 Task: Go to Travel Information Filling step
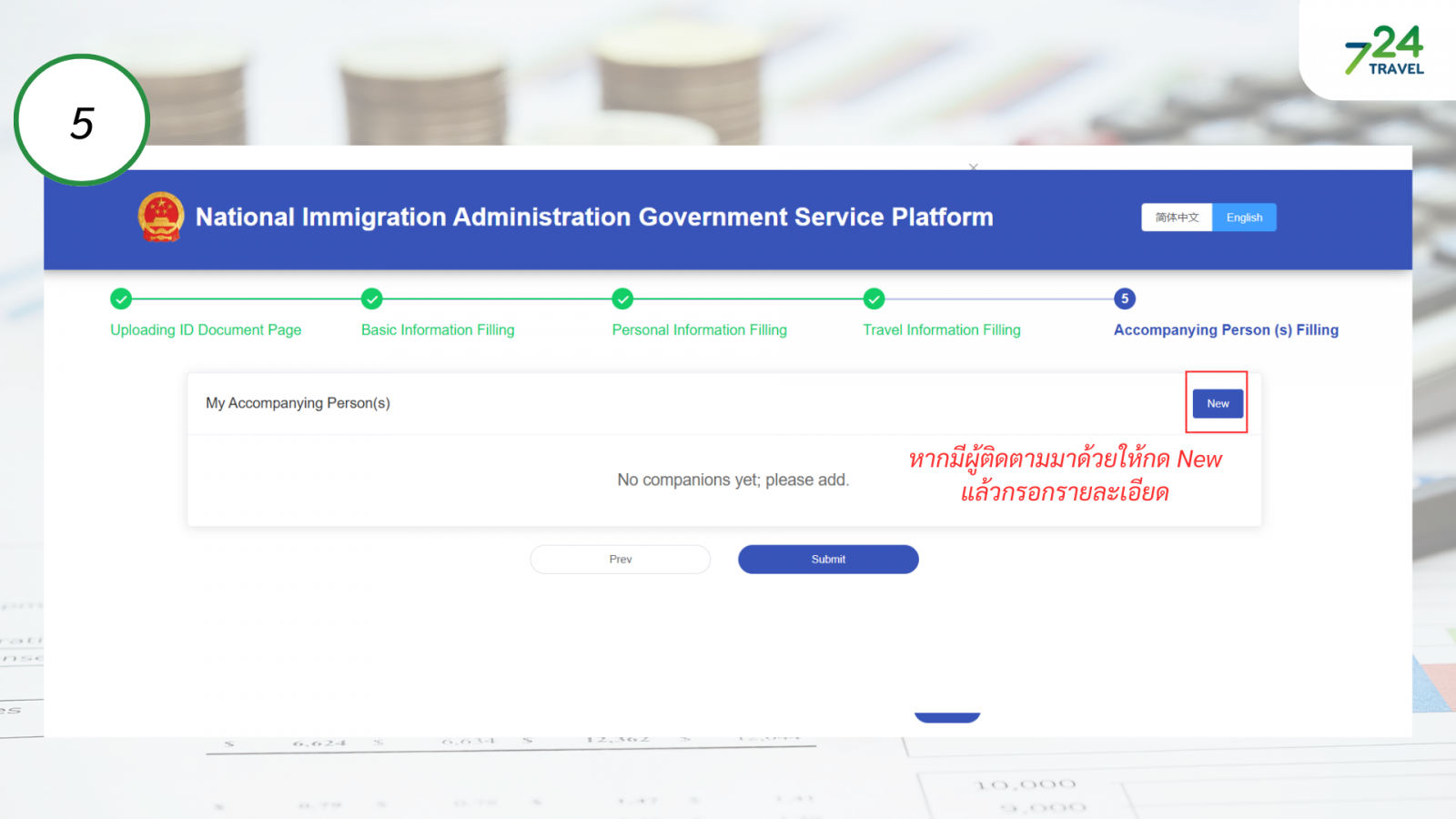(x=942, y=330)
